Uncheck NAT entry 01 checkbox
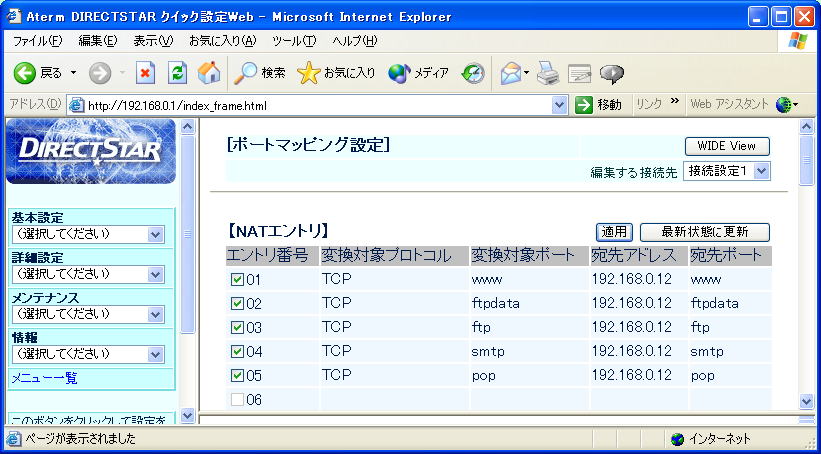821x454 pixels. click(237, 280)
